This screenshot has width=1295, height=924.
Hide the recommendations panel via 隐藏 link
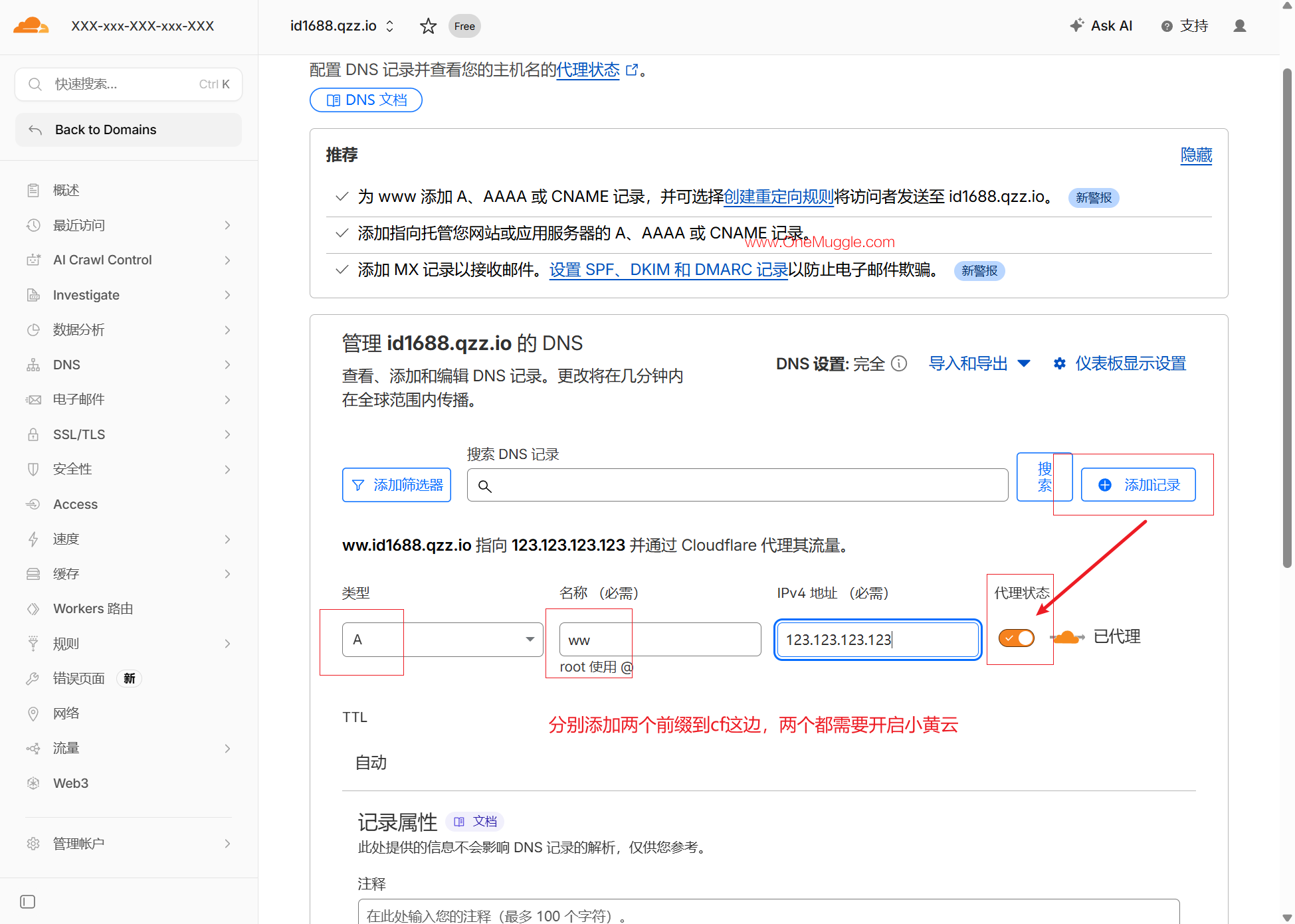1196,155
